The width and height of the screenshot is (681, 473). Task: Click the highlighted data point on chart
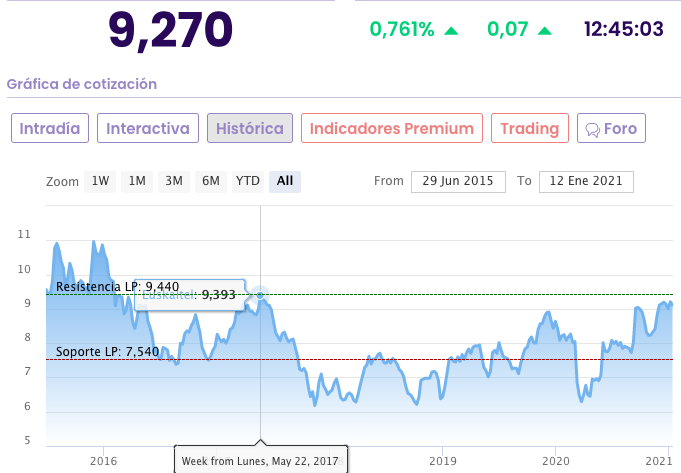(260, 294)
